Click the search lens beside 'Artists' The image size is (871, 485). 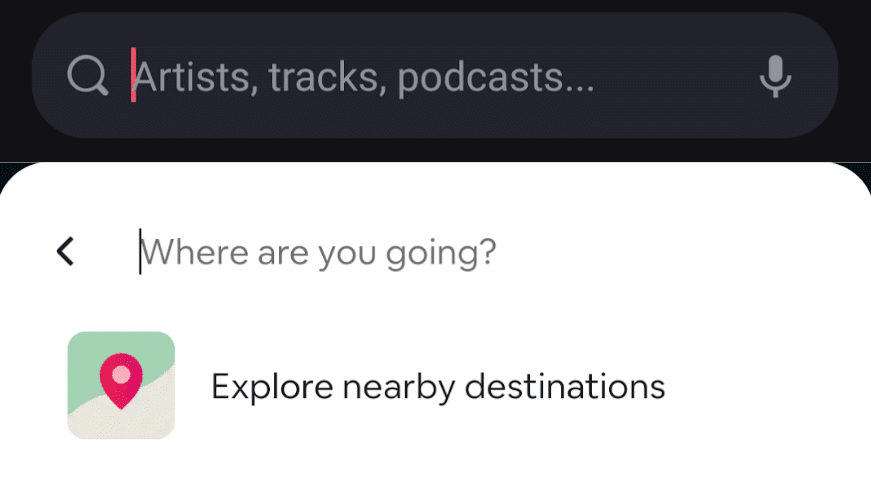pos(87,75)
